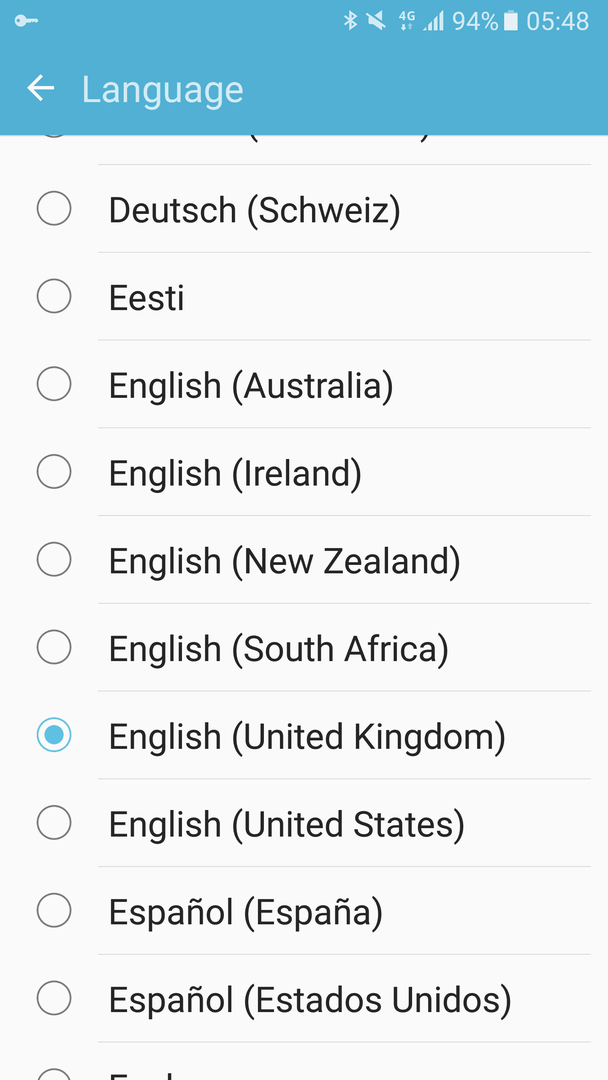Select the English (Australia) radio button
Image resolution: width=608 pixels, height=1080 pixels.
point(54,384)
